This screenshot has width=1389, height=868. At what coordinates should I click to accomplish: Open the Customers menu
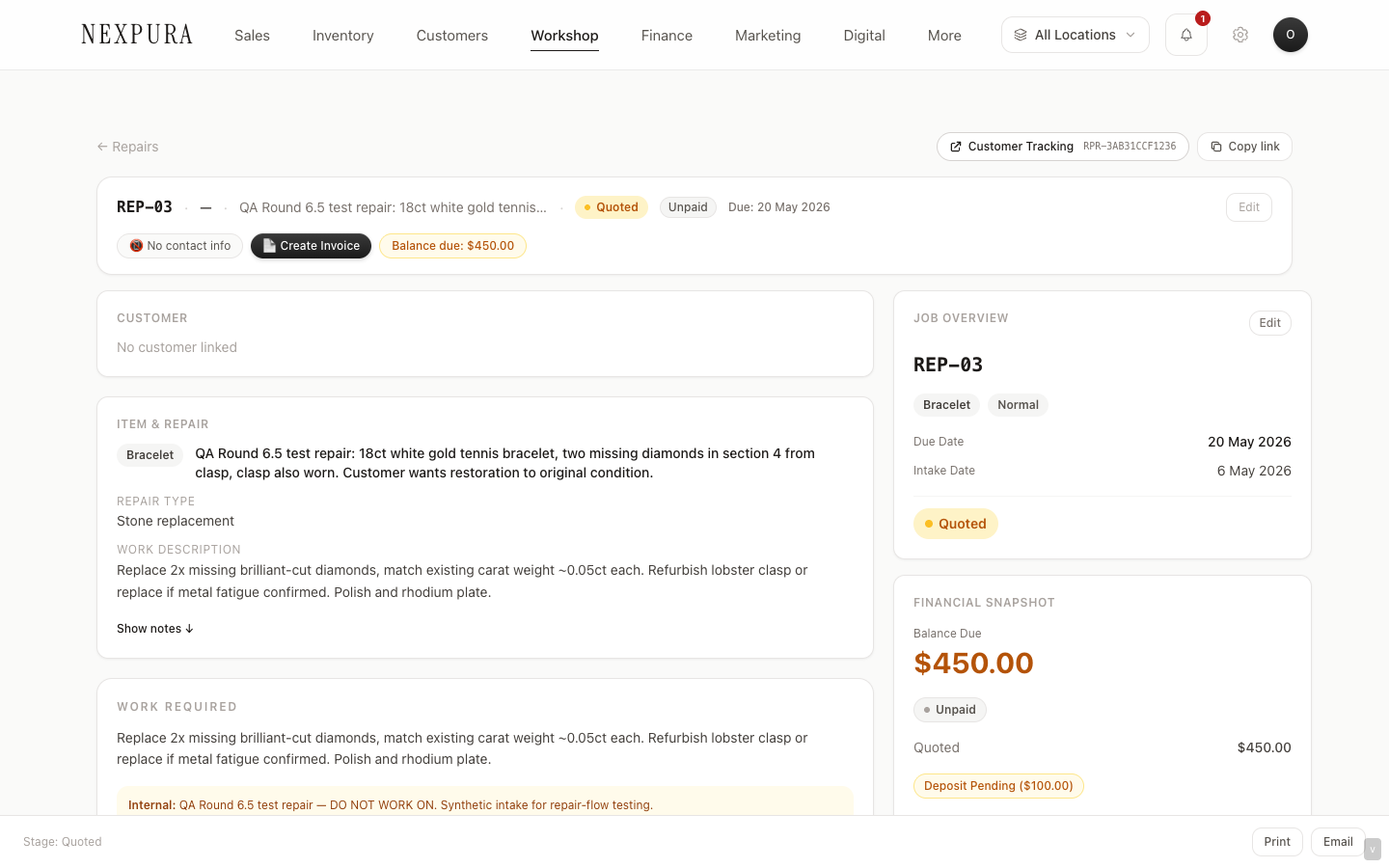coord(452,36)
